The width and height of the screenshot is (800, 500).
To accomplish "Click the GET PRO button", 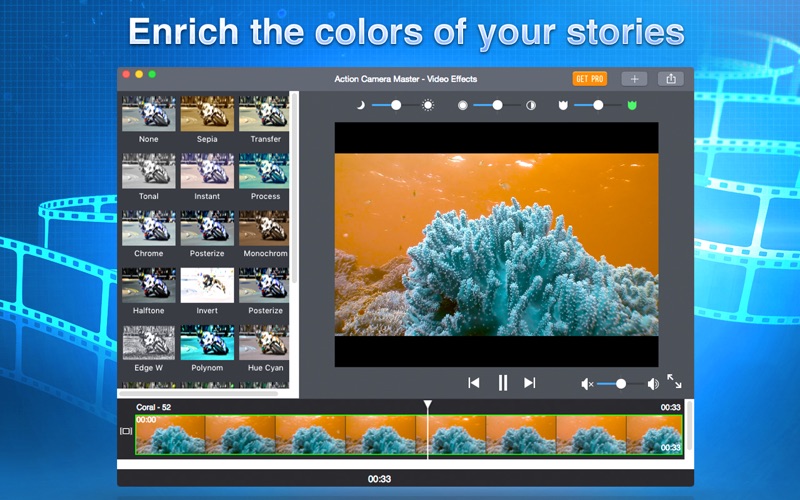I will pos(589,79).
